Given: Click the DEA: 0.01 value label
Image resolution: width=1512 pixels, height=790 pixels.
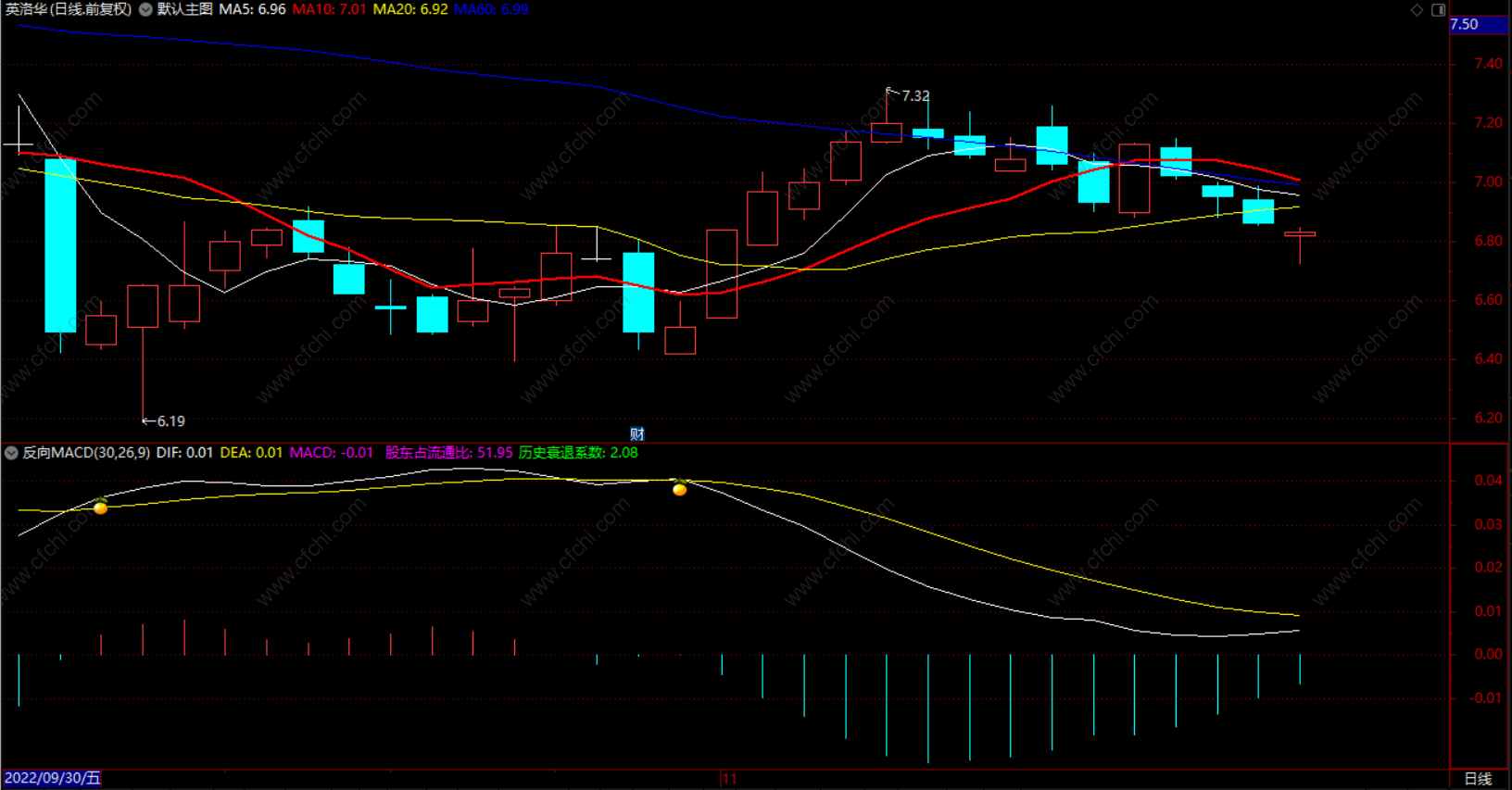Looking at the screenshot, I should [251, 453].
